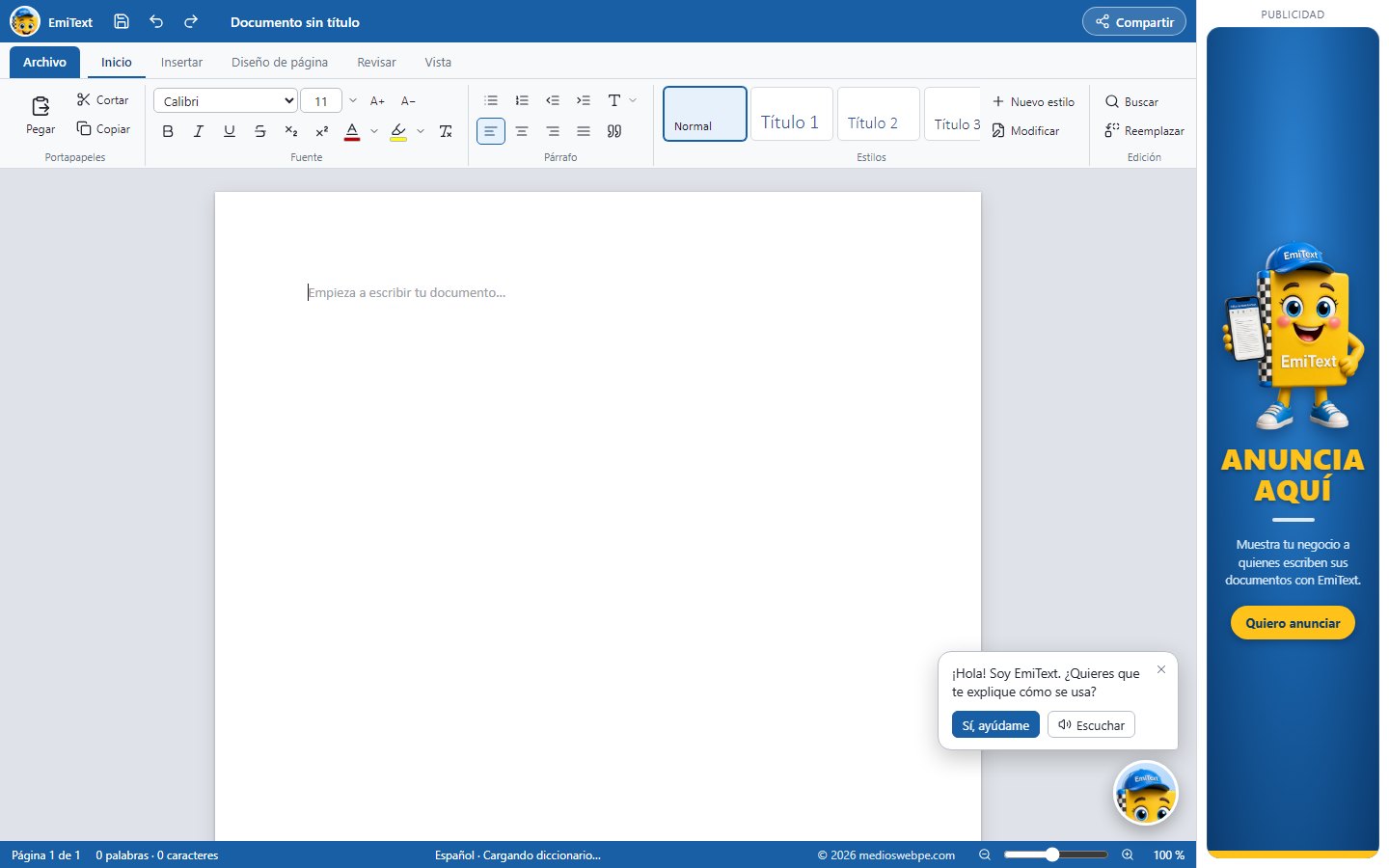Center align the paragraph

522,131
